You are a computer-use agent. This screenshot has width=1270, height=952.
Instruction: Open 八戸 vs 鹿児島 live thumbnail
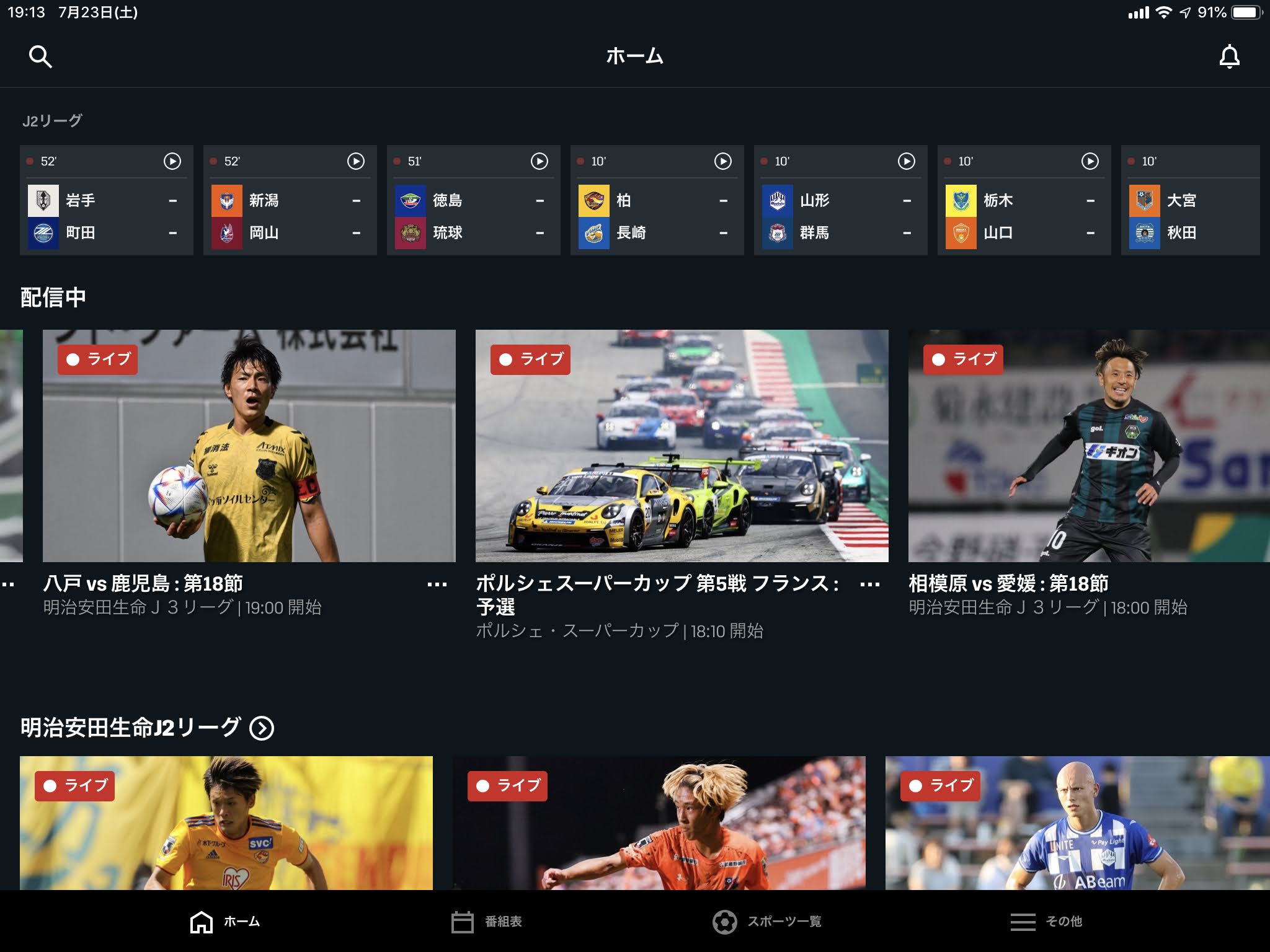click(249, 446)
